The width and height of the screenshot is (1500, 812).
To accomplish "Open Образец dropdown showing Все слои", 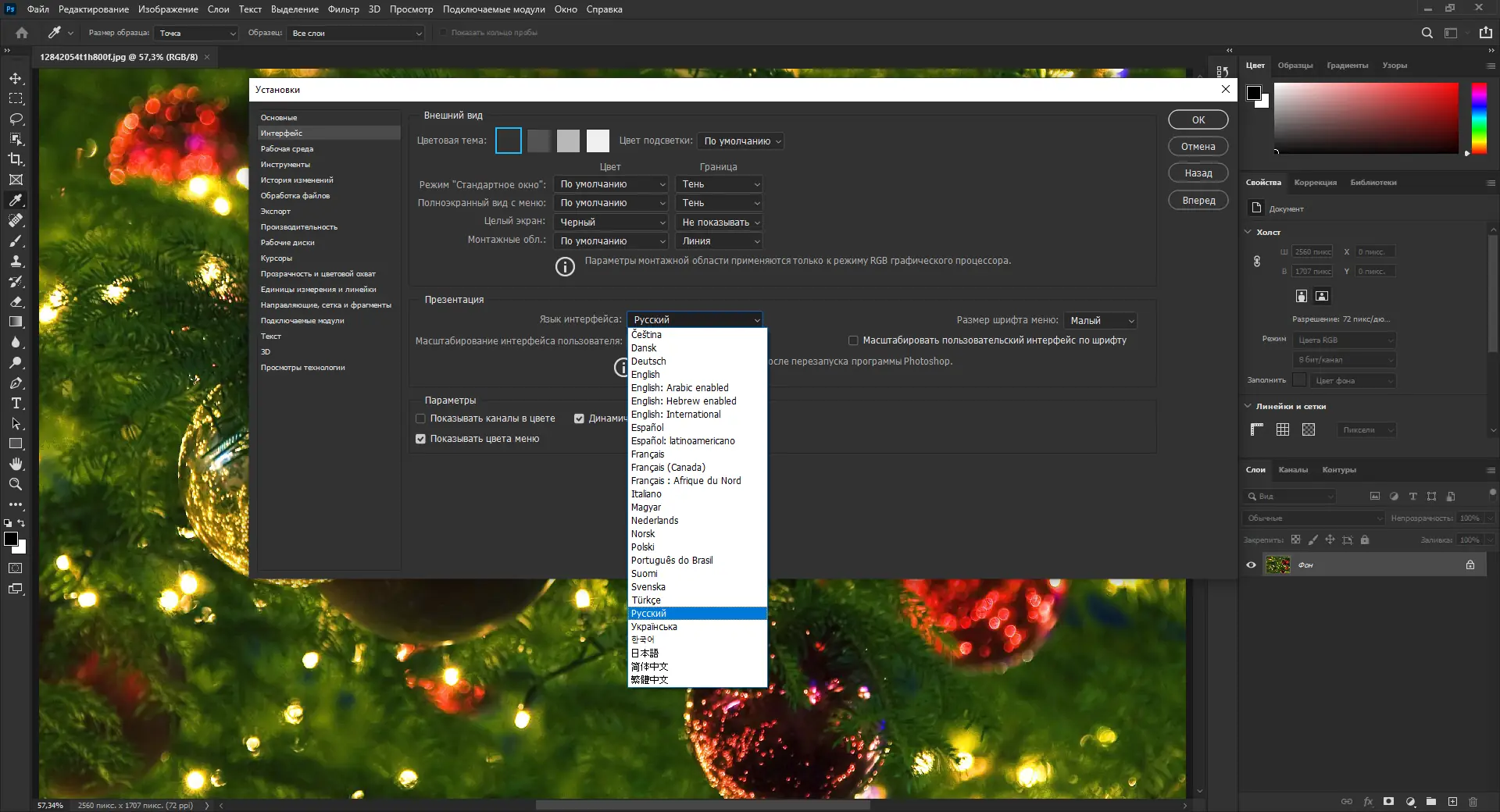I will click(355, 33).
